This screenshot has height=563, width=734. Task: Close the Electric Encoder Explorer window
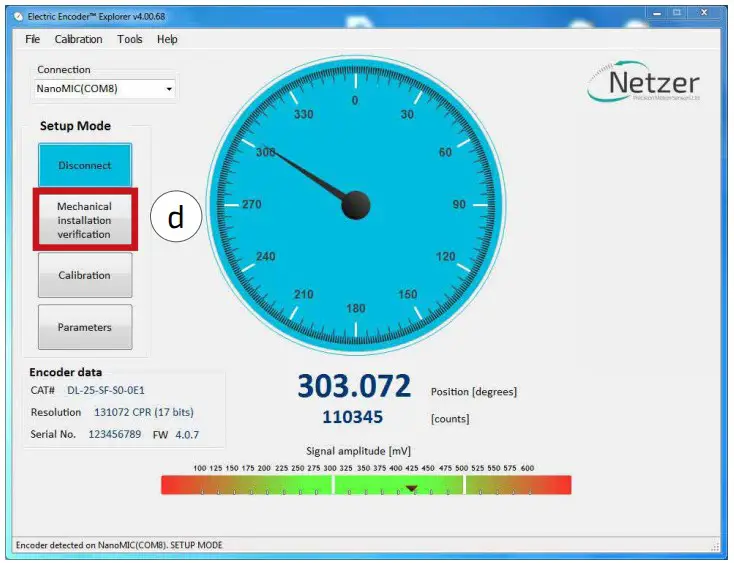(704, 13)
